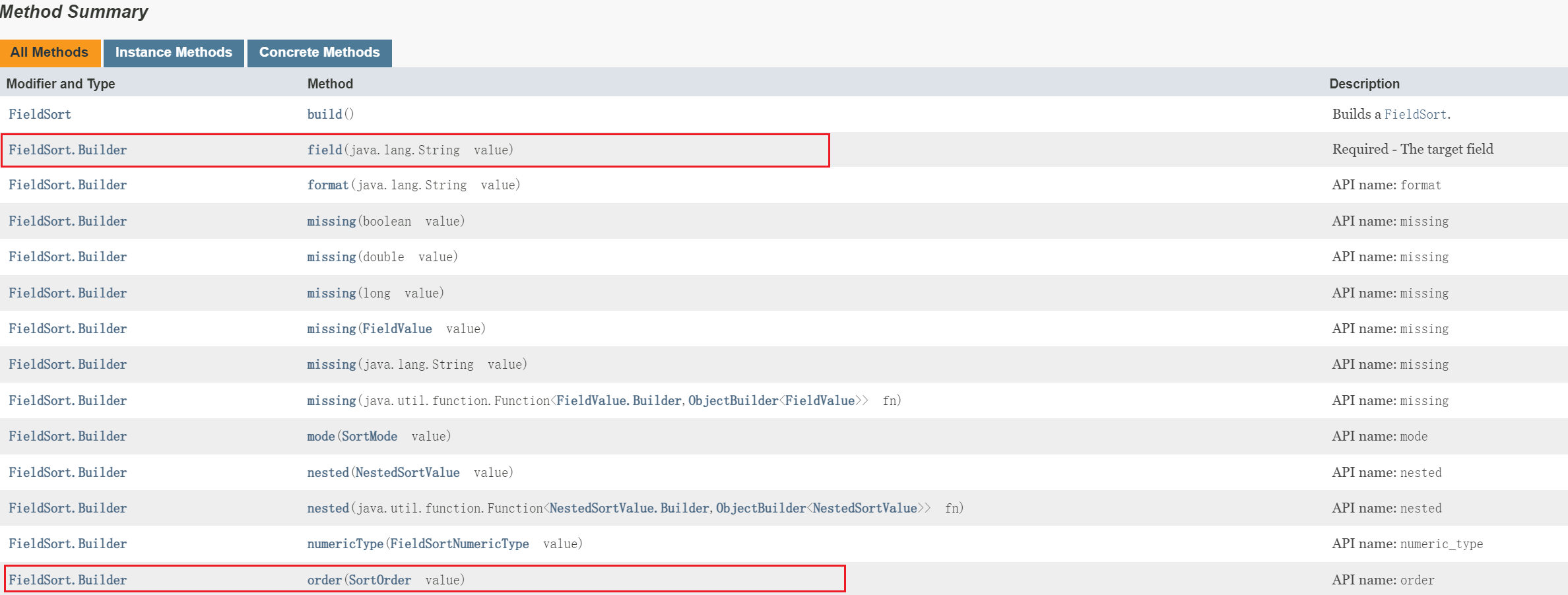
Task: Open FieldSort return type in build row
Action: [40, 114]
